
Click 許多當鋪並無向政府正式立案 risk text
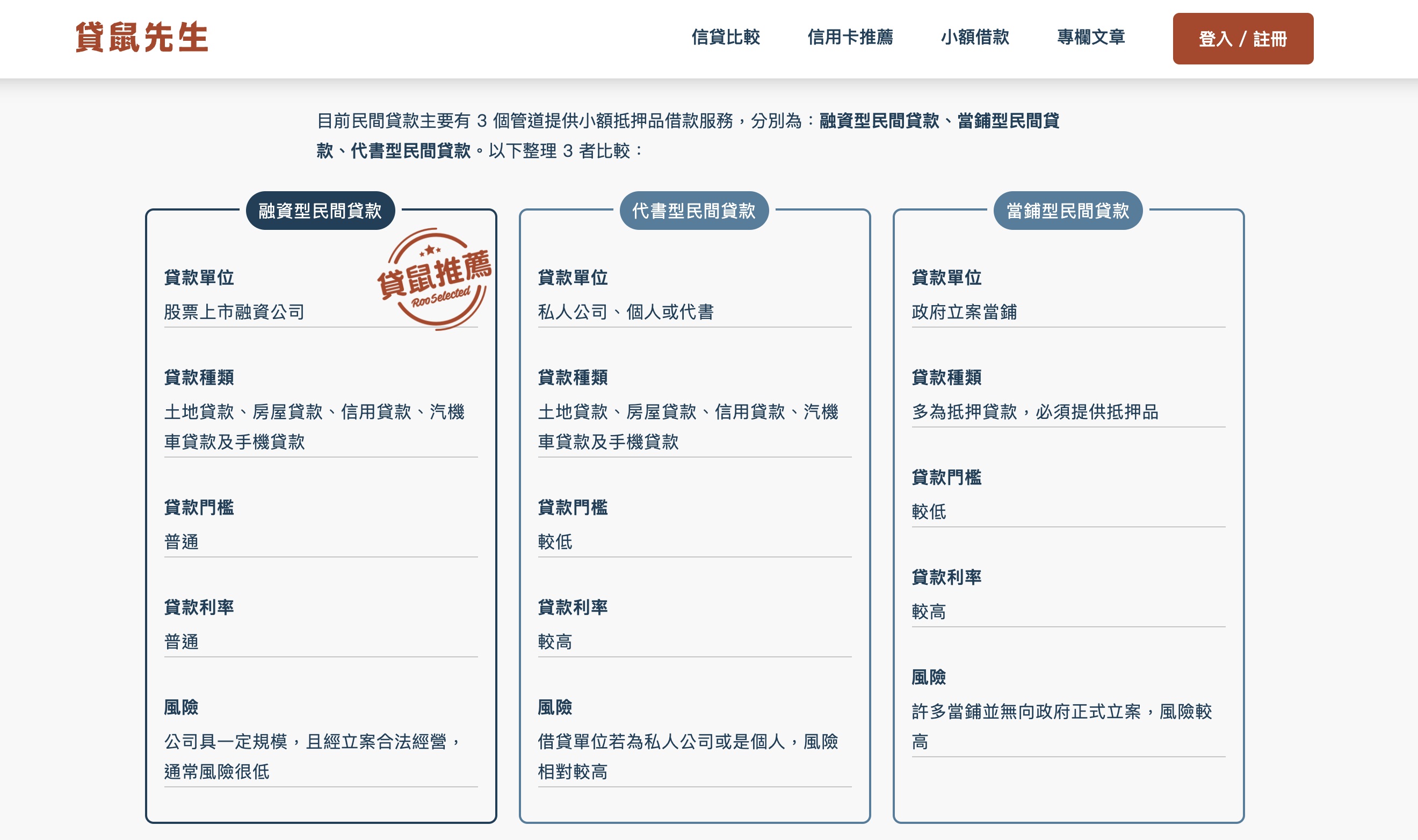click(1061, 727)
